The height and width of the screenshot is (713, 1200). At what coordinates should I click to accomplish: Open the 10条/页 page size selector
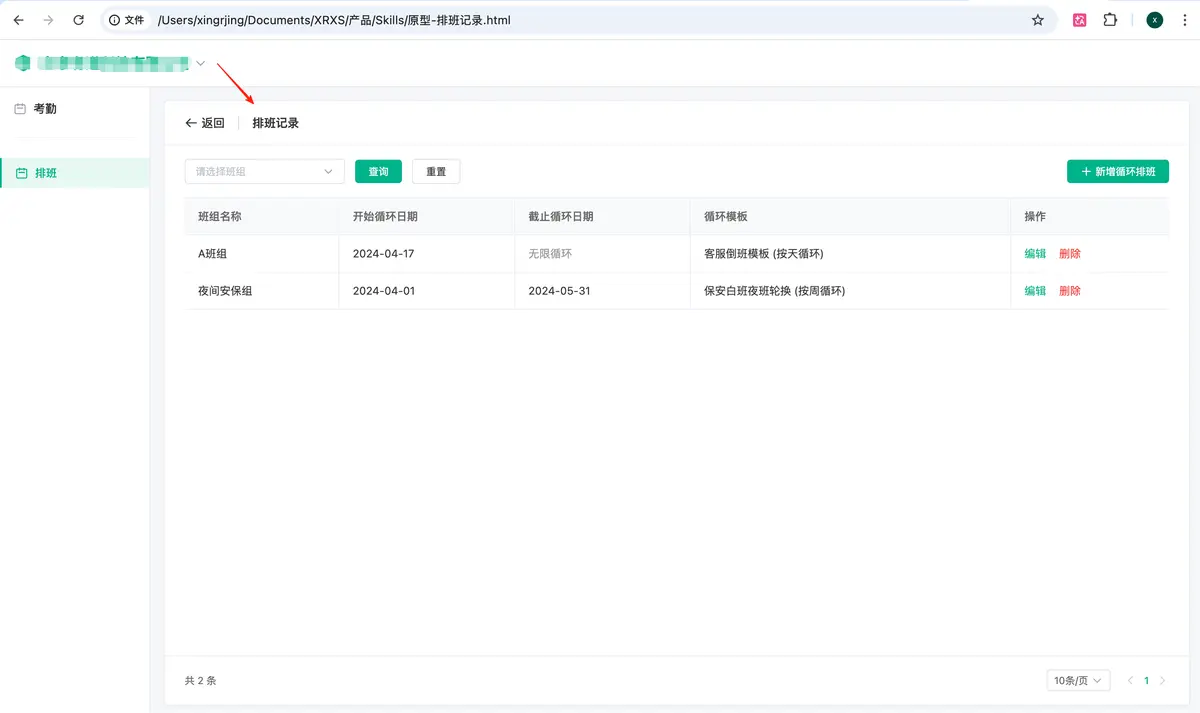[1079, 681]
